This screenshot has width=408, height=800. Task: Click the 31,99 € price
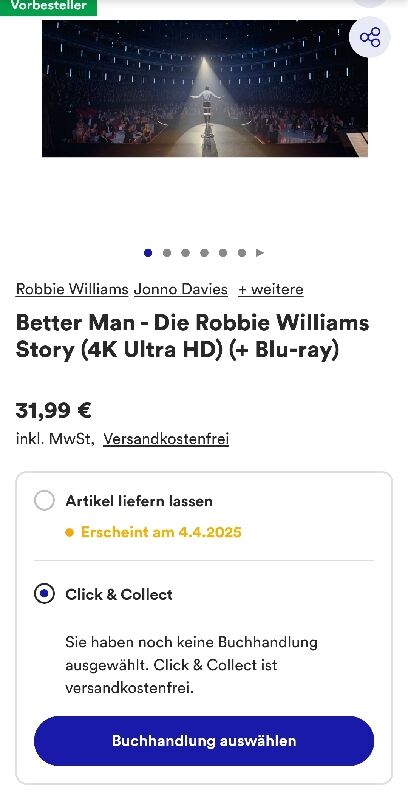(x=54, y=410)
